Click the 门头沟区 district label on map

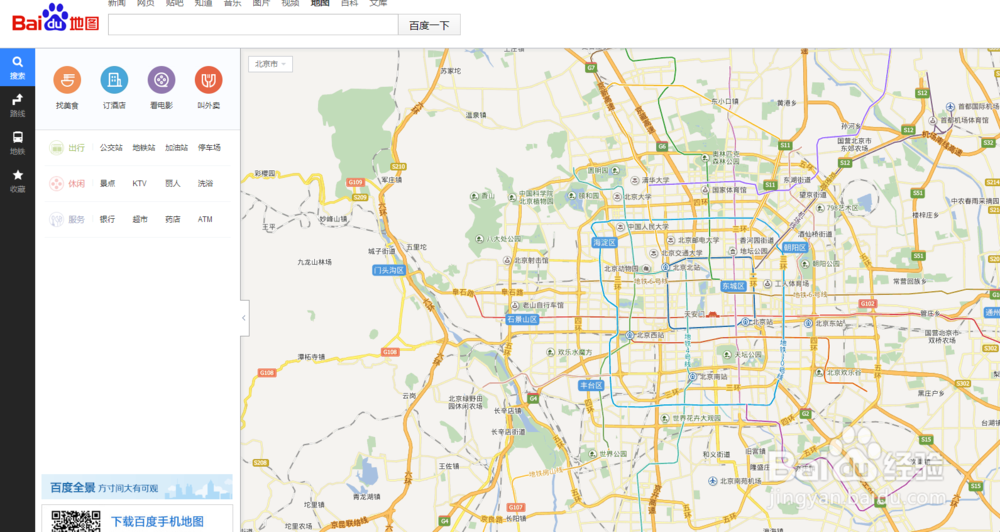coord(389,270)
